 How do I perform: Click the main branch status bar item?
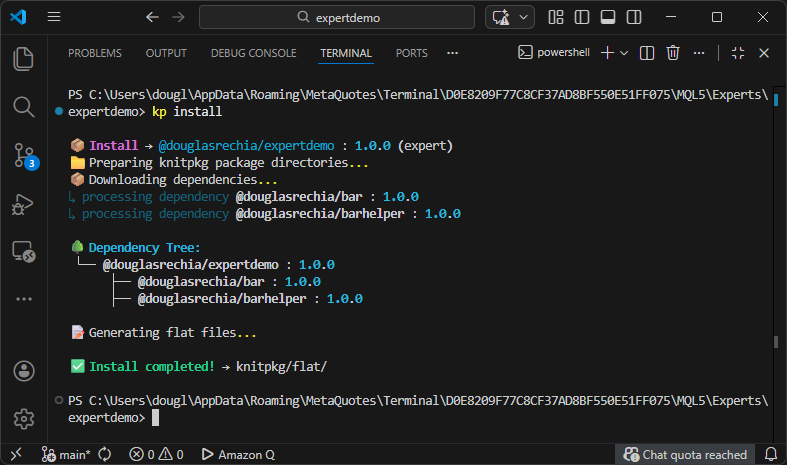tap(66, 454)
